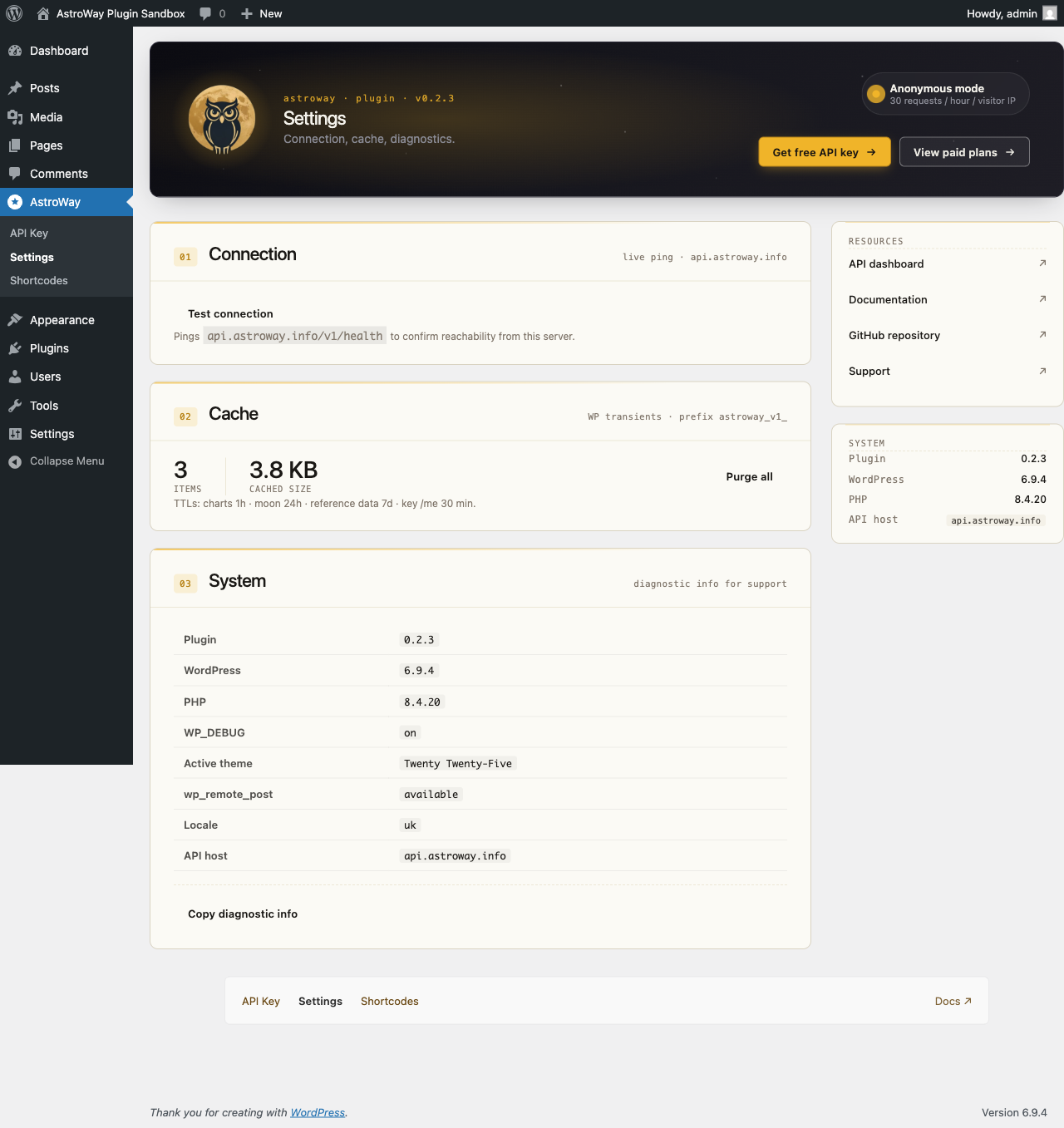
Task: Click the AstroWay owl moon logo
Action: click(222, 120)
